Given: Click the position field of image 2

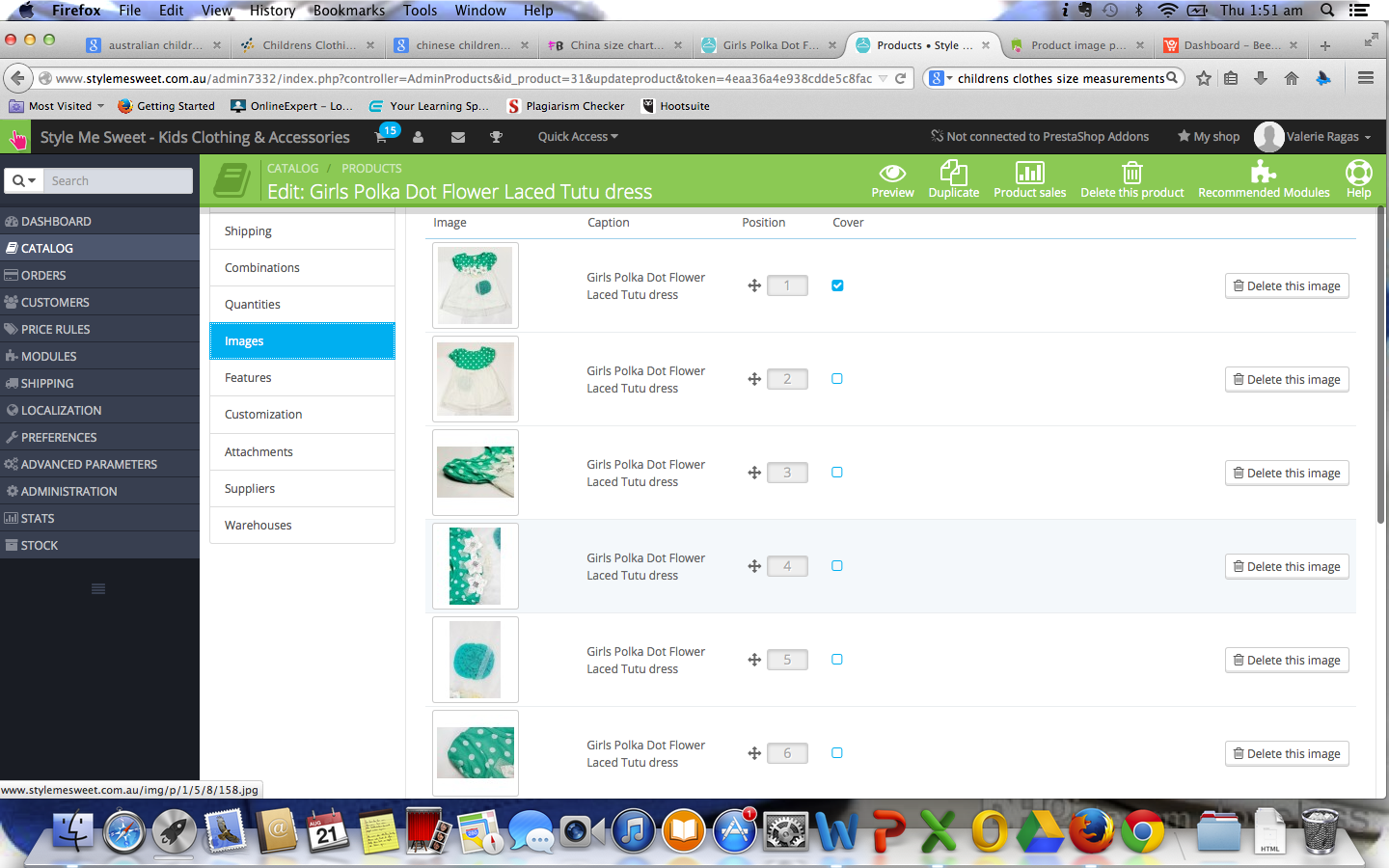Looking at the screenshot, I should coord(787,379).
